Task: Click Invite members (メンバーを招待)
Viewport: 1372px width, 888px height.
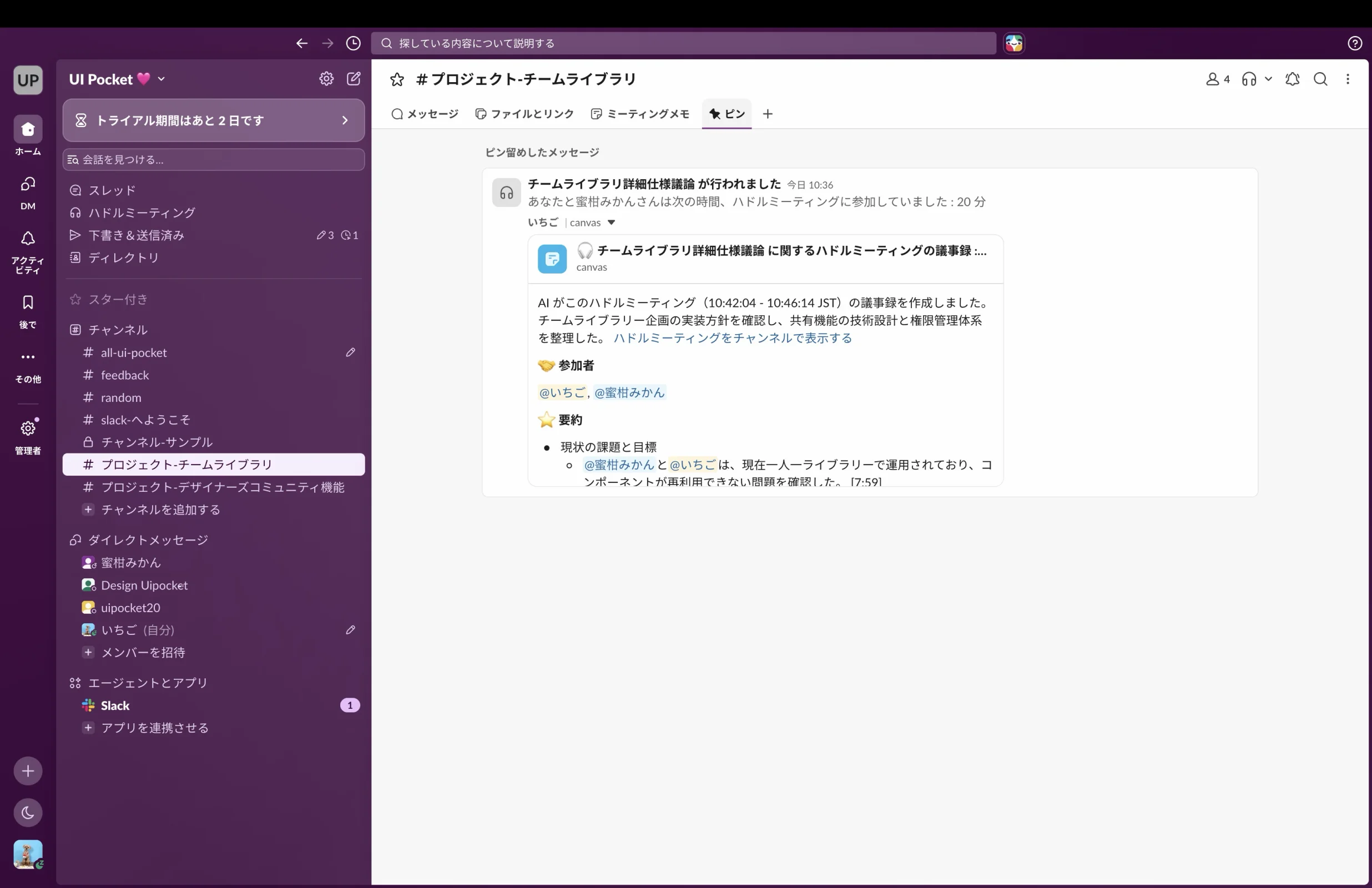Action: [x=213, y=653]
